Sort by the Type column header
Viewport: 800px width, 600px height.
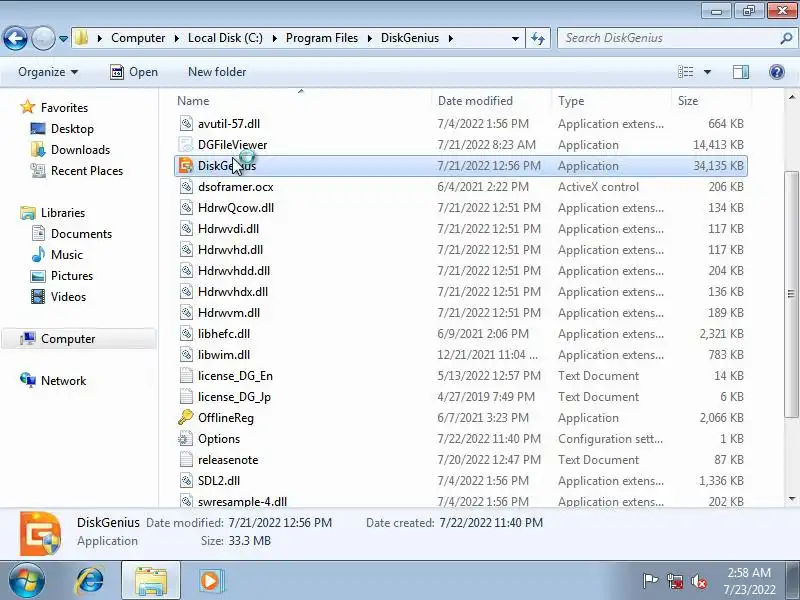coord(611,101)
